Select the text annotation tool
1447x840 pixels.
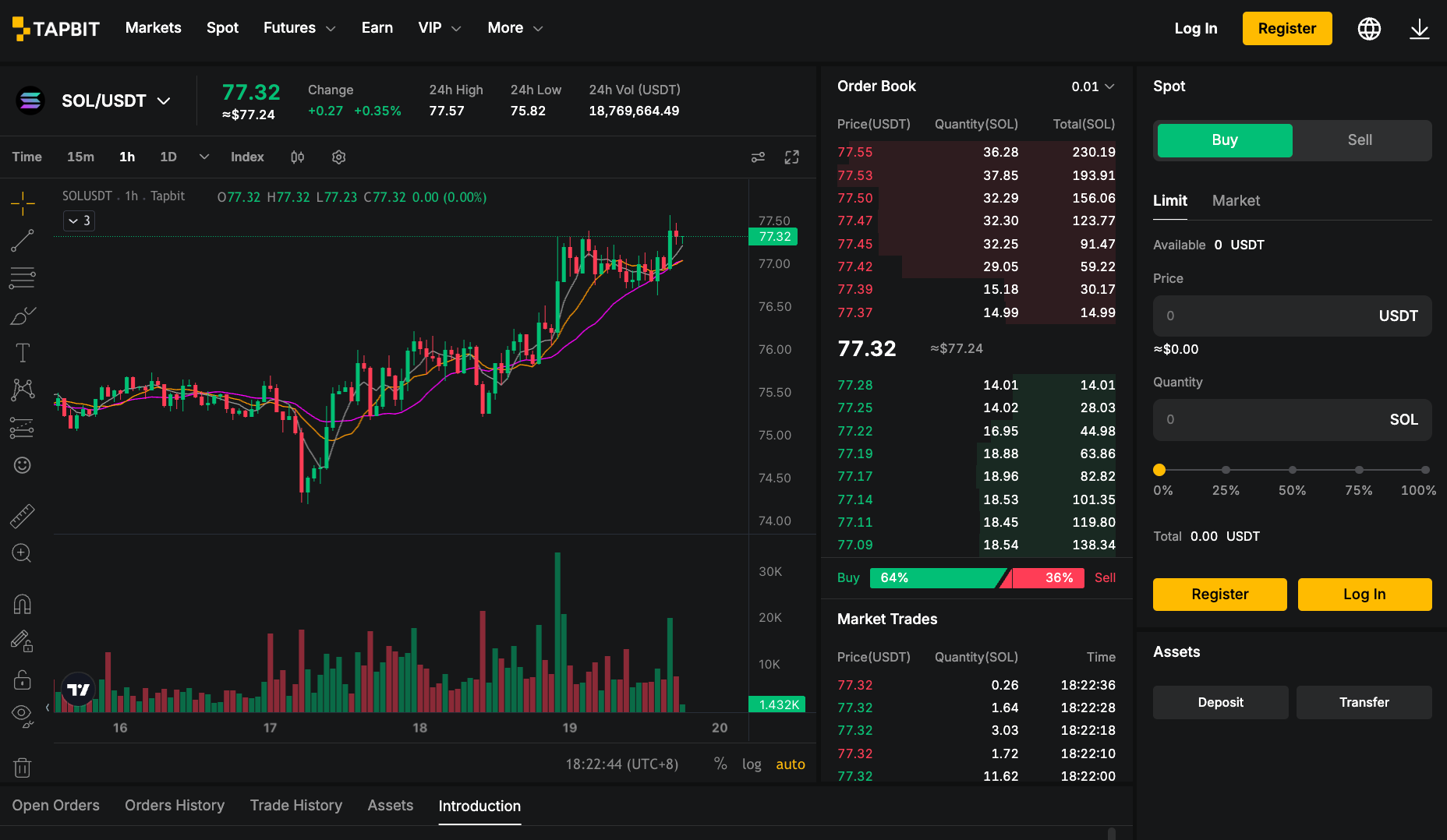(23, 353)
